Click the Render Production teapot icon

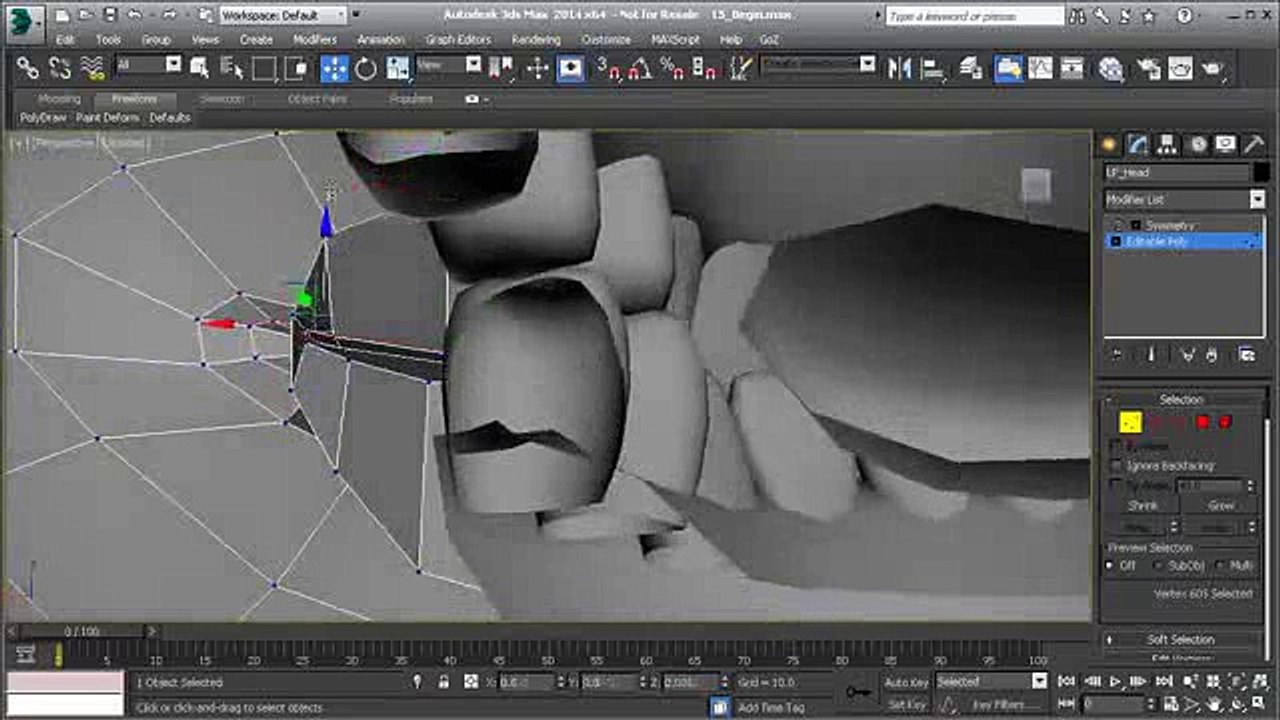tap(1213, 68)
